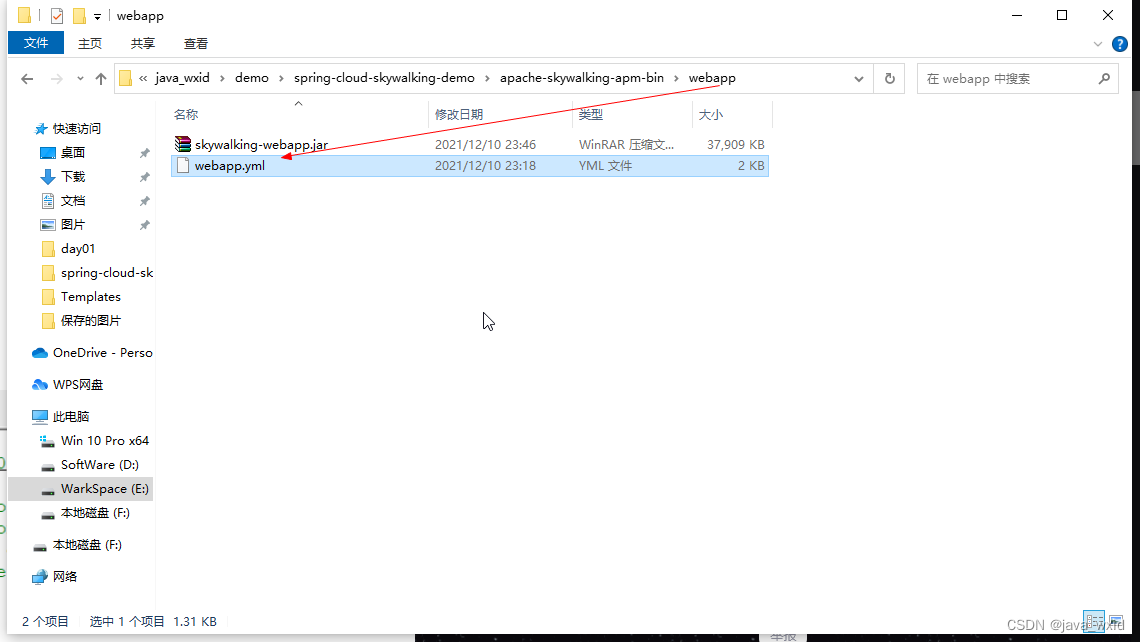Click the pin icon beside 图片
The image size is (1140, 642).
click(x=145, y=225)
